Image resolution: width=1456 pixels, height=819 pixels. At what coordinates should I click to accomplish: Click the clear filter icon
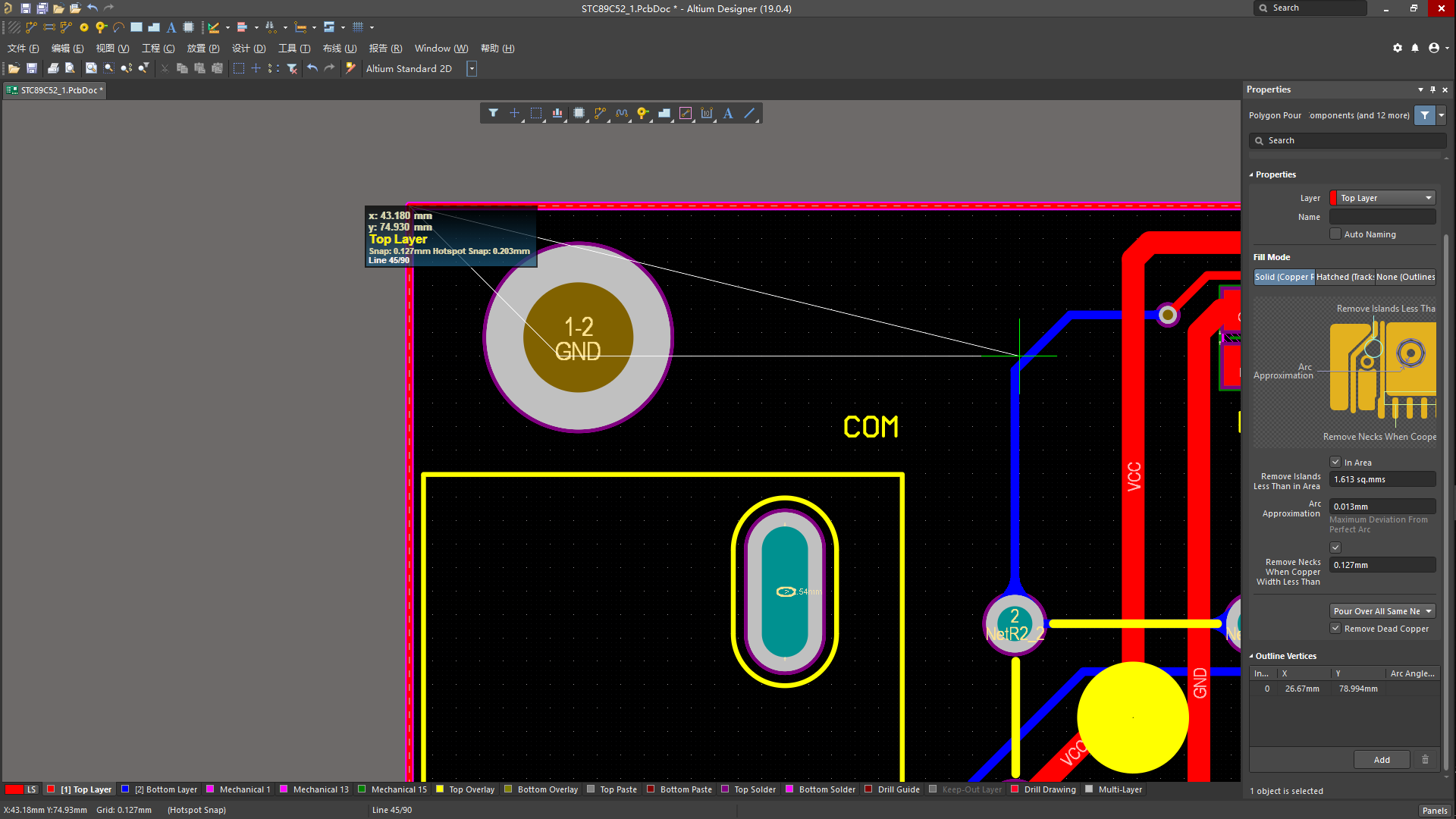(x=292, y=68)
